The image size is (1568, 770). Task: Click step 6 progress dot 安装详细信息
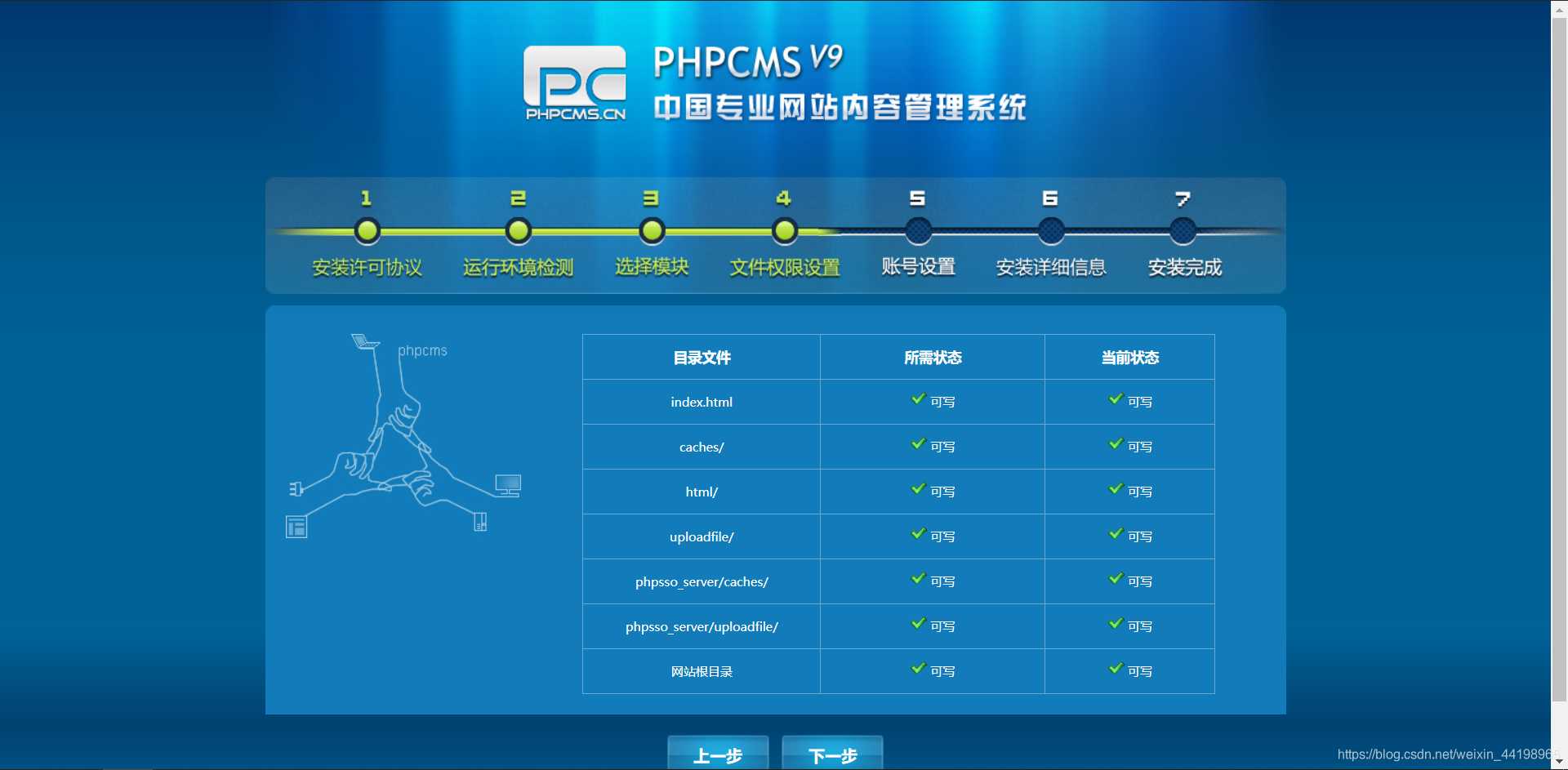(1051, 231)
